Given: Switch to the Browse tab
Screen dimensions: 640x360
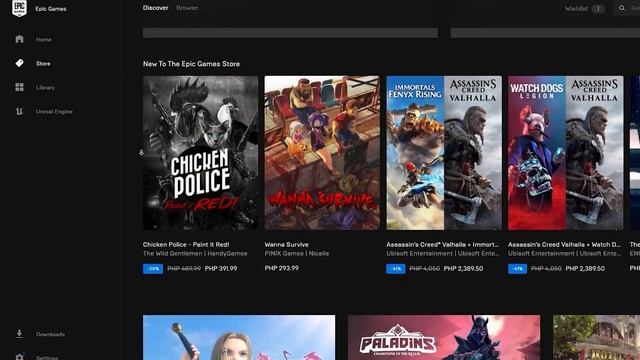Looking at the screenshot, I should (187, 8).
